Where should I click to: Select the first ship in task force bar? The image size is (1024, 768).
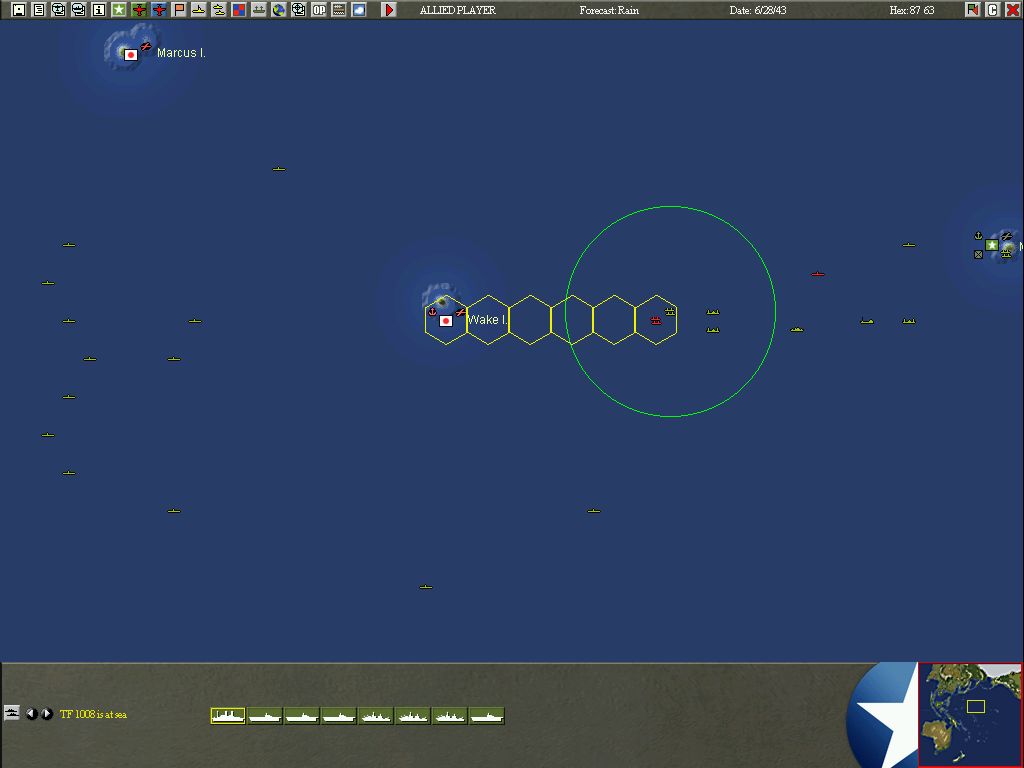[228, 716]
